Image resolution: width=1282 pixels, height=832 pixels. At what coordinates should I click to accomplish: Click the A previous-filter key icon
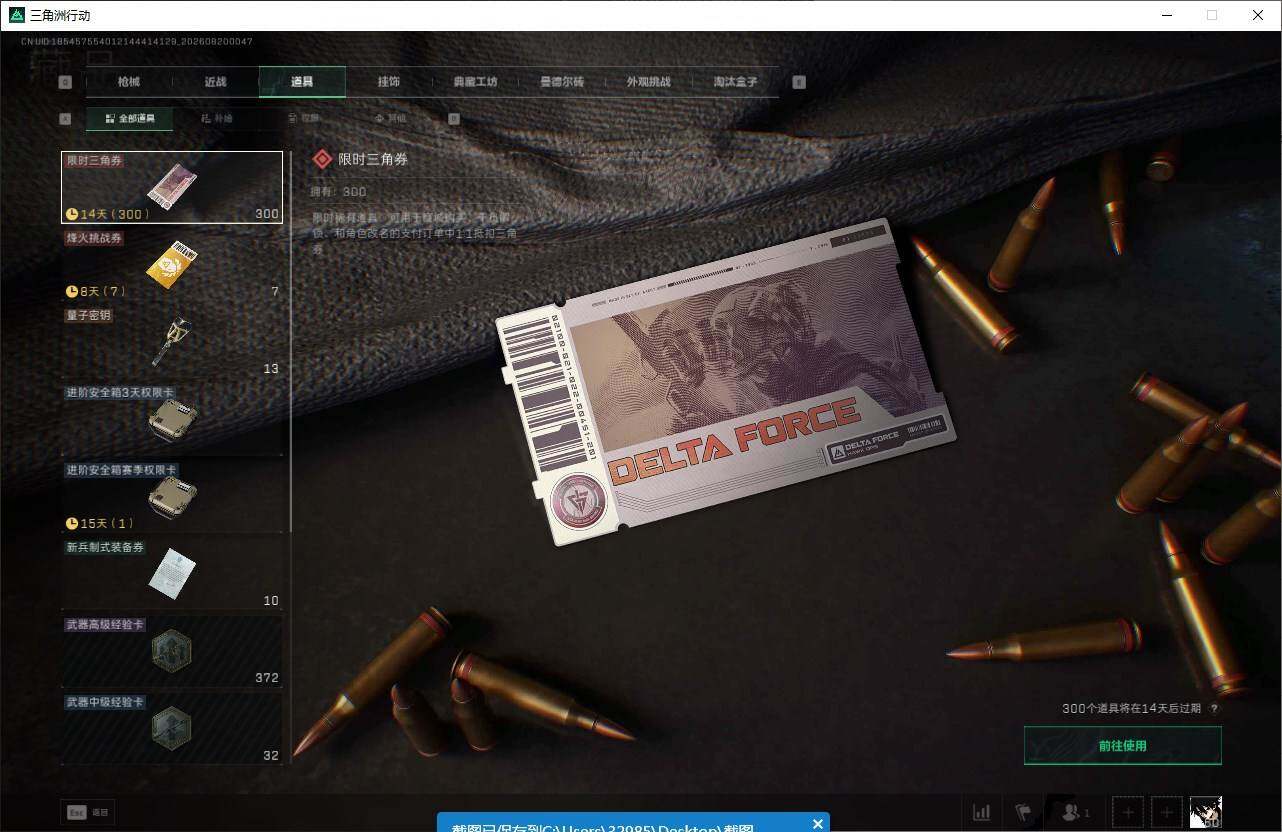tap(66, 118)
